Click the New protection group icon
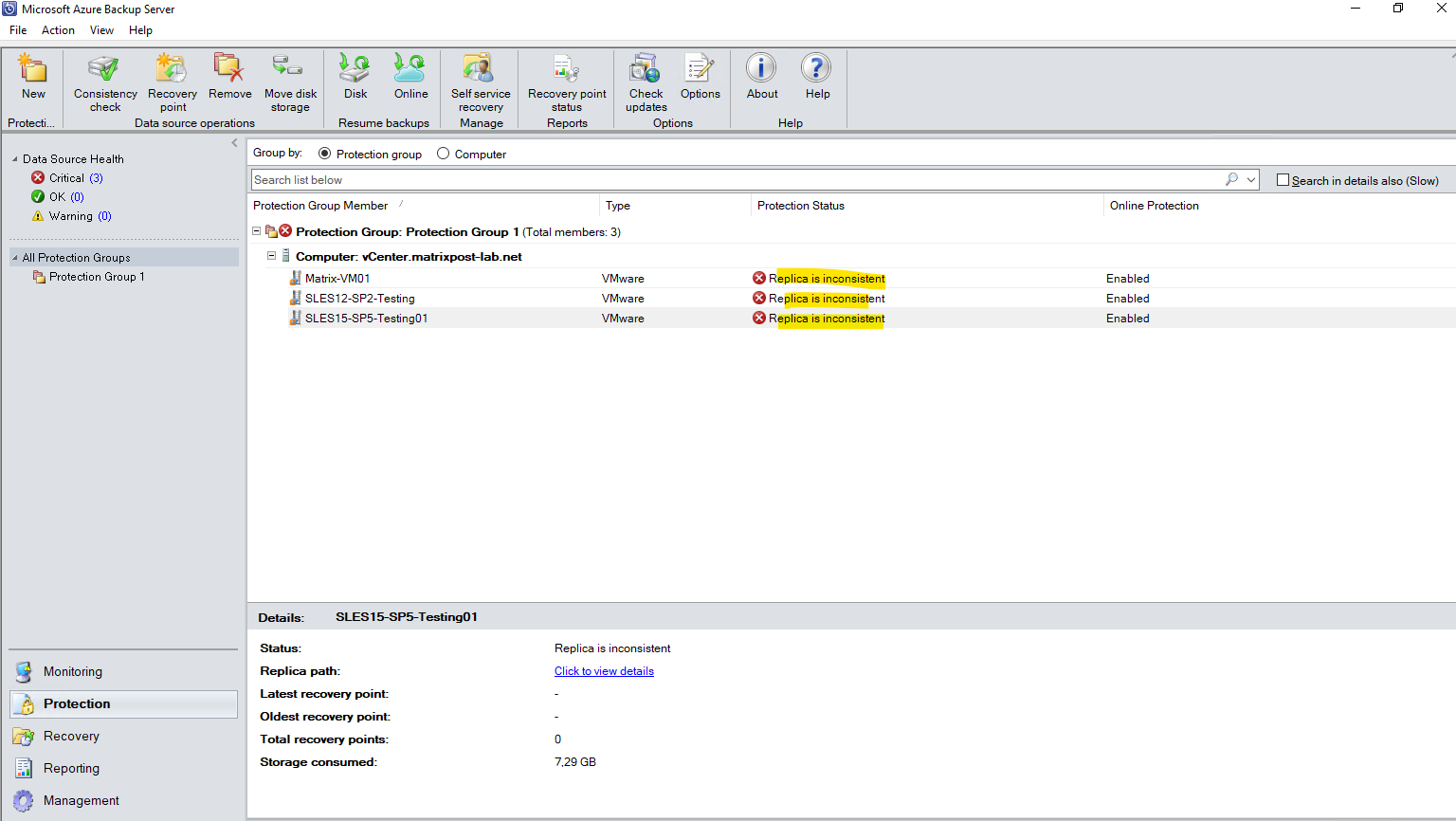This screenshot has width=1456, height=821. click(33, 68)
